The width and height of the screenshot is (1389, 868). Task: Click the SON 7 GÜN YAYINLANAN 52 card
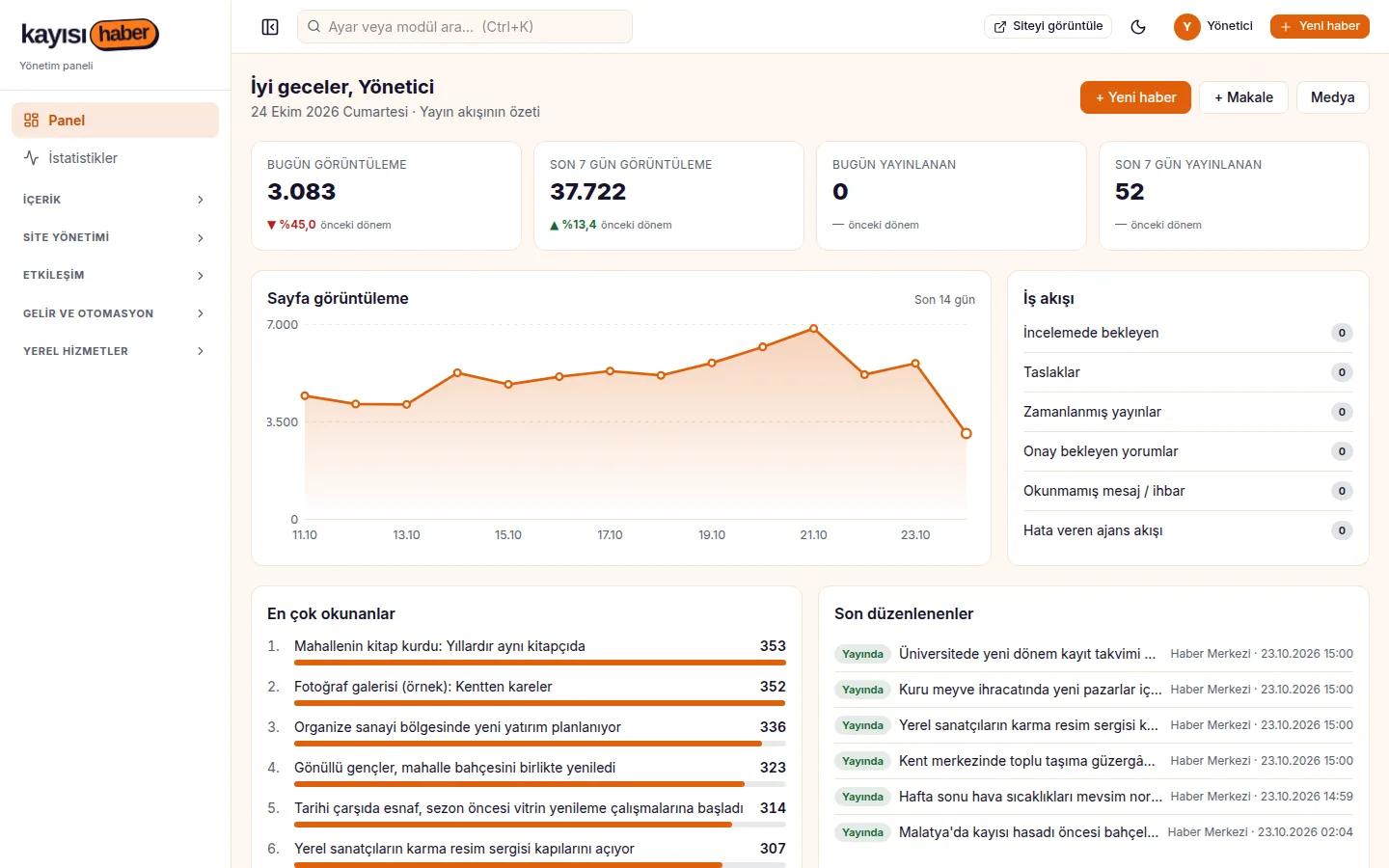(1234, 196)
